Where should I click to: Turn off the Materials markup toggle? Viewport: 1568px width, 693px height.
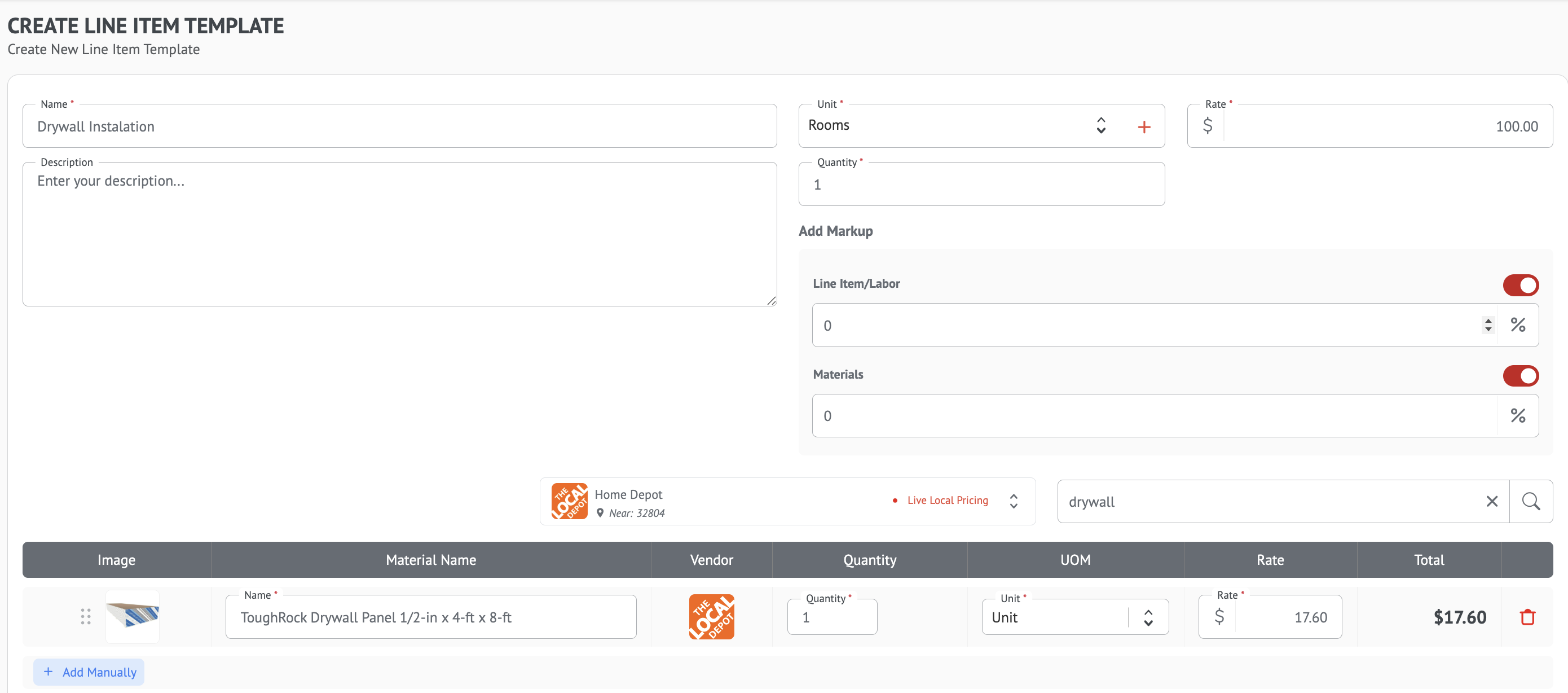click(1520, 376)
